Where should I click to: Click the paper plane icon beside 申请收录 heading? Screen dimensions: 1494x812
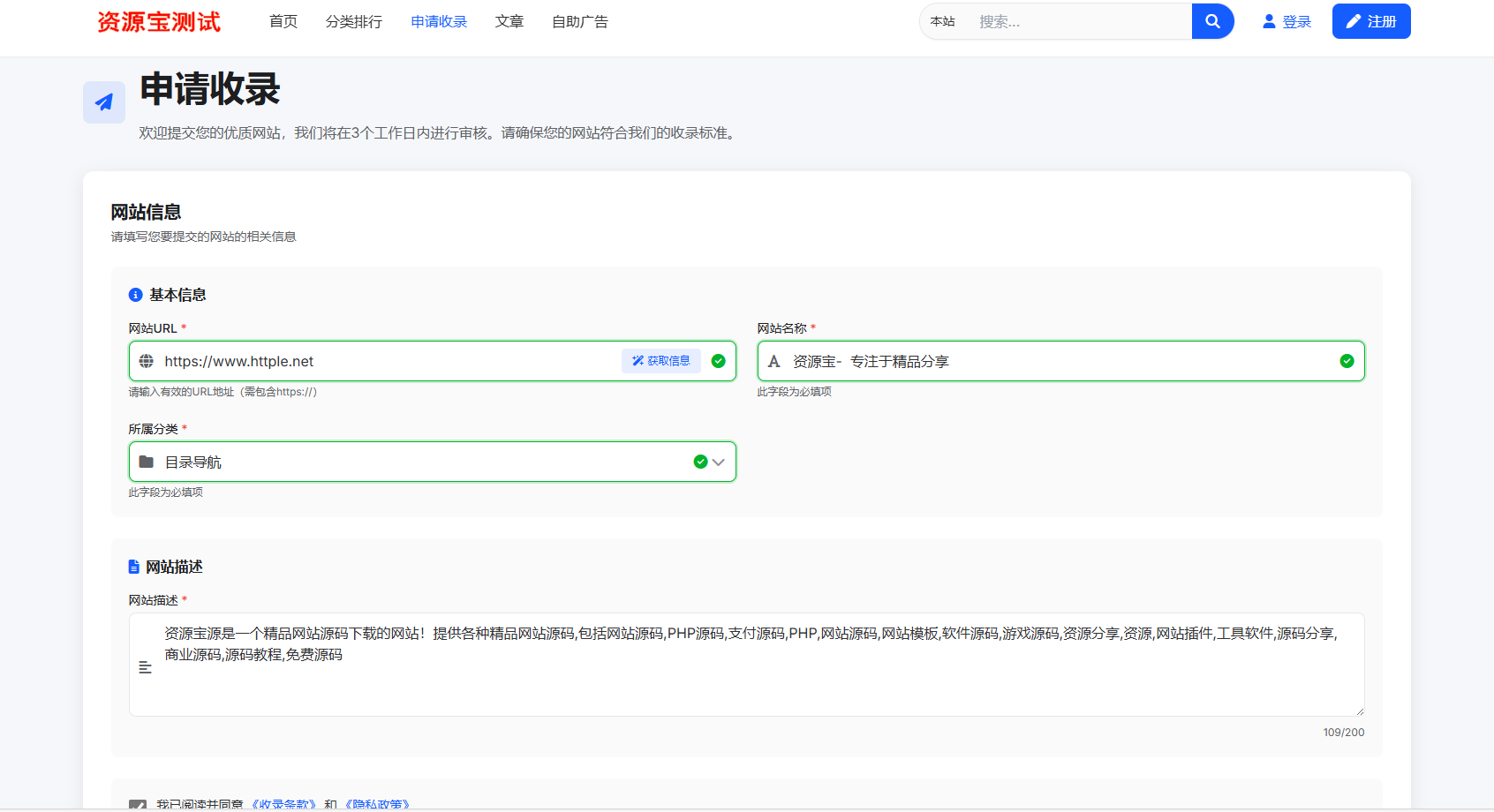tap(104, 102)
